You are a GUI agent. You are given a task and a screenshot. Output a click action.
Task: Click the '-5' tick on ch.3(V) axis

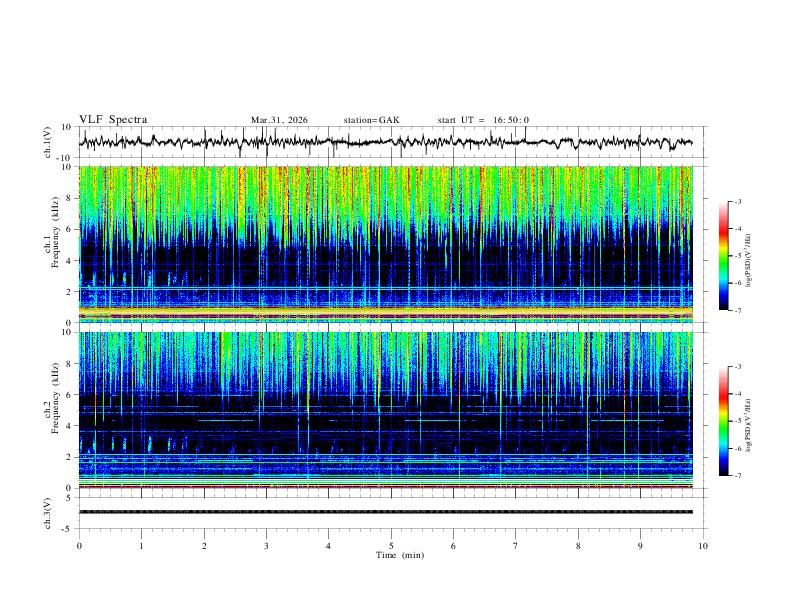pyautogui.click(x=68, y=529)
